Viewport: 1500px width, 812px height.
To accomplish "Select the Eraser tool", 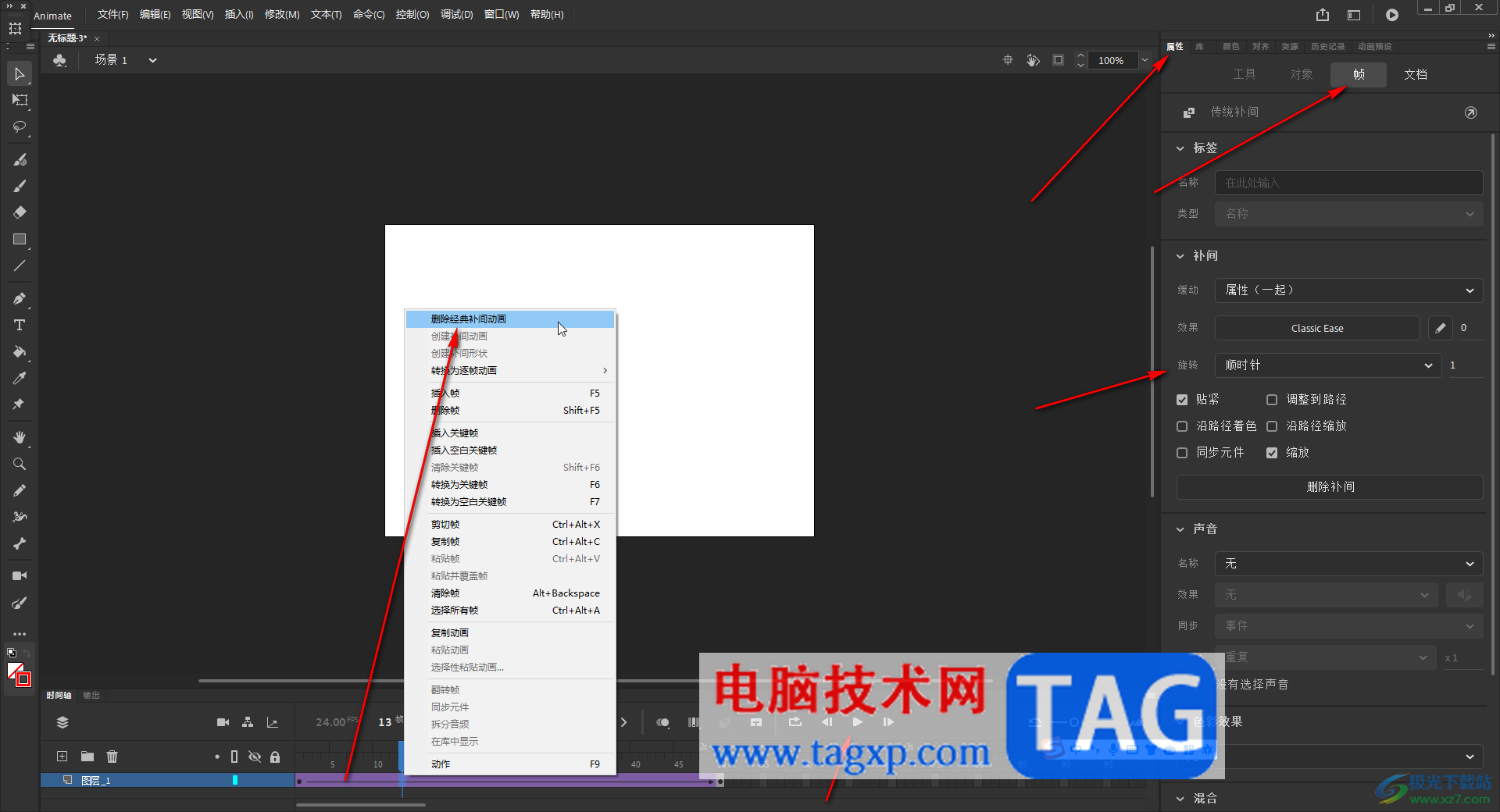I will coord(20,212).
